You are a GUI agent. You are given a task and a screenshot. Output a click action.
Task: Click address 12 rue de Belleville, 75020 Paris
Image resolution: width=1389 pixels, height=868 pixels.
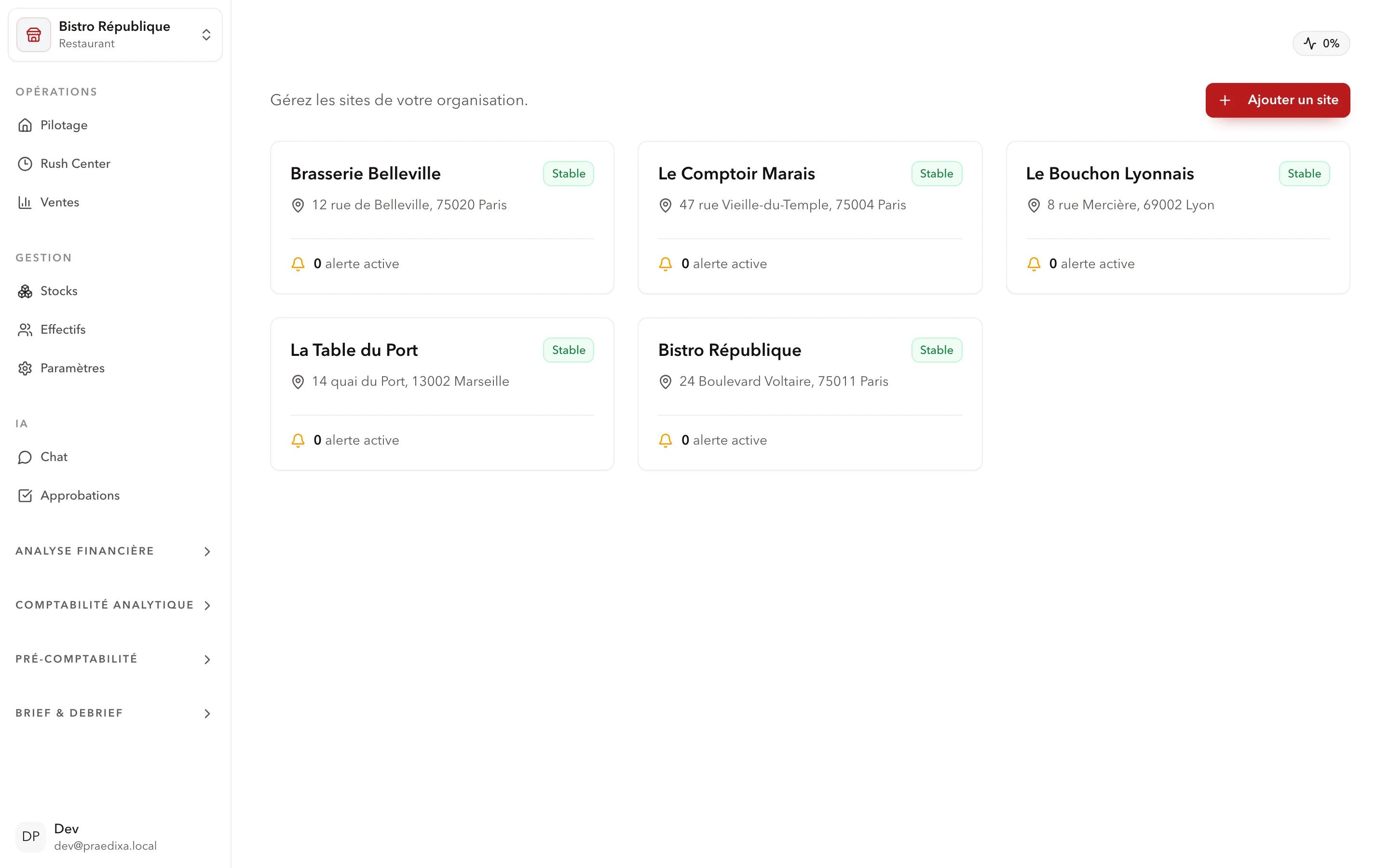[409, 205]
